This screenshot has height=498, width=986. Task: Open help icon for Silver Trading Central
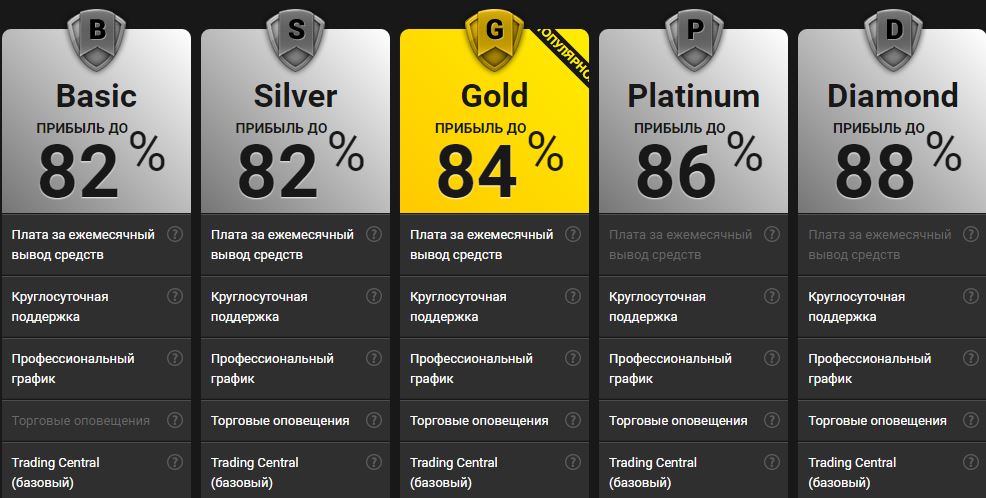pos(374,462)
